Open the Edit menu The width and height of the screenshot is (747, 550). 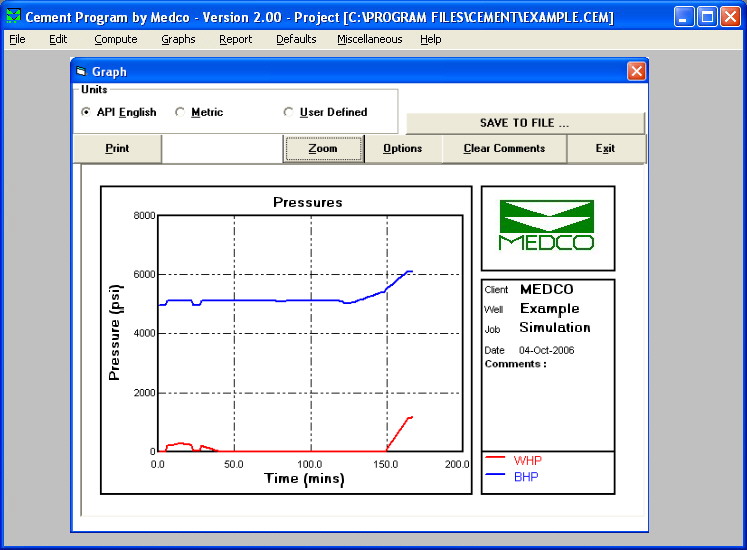click(58, 39)
